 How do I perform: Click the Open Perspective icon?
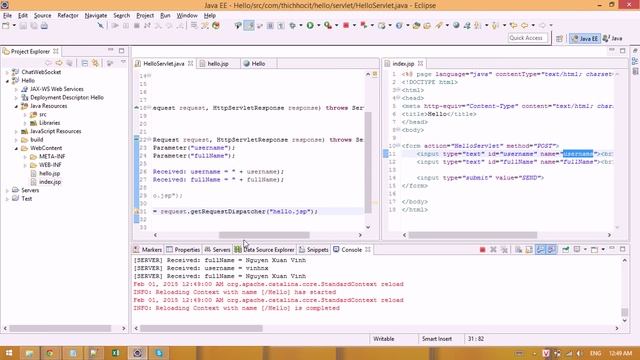click(559, 38)
